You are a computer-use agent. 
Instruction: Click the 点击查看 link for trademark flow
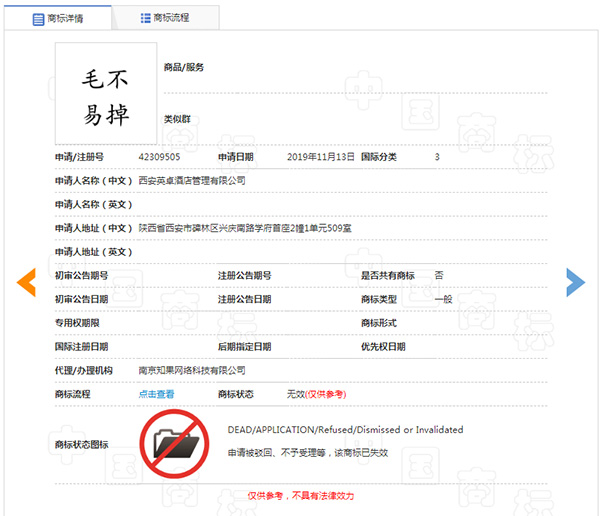coord(156,394)
